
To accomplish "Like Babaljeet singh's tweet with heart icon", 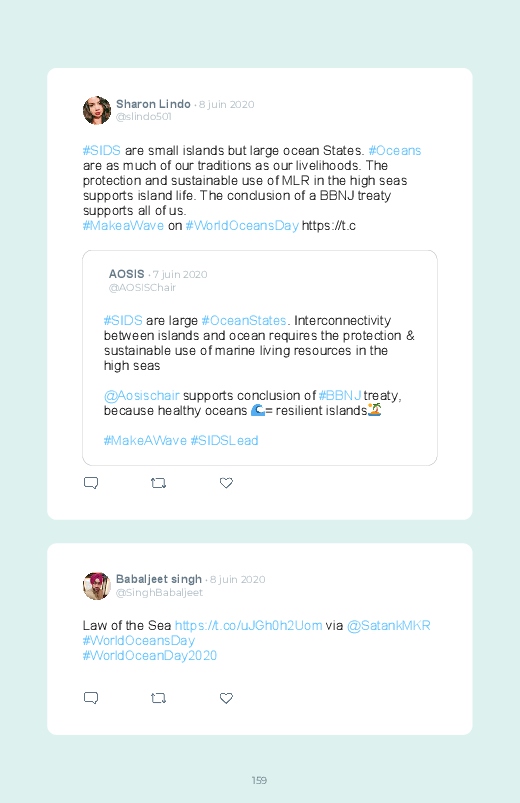I will (226, 698).
